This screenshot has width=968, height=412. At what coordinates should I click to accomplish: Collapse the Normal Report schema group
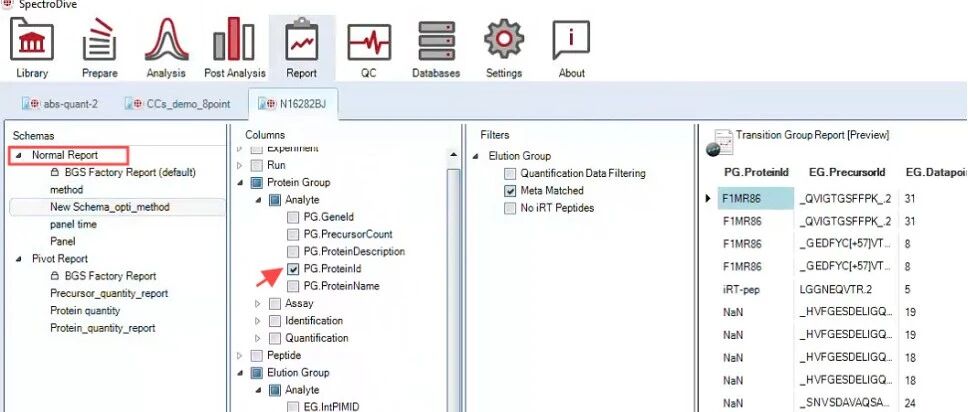coord(17,156)
